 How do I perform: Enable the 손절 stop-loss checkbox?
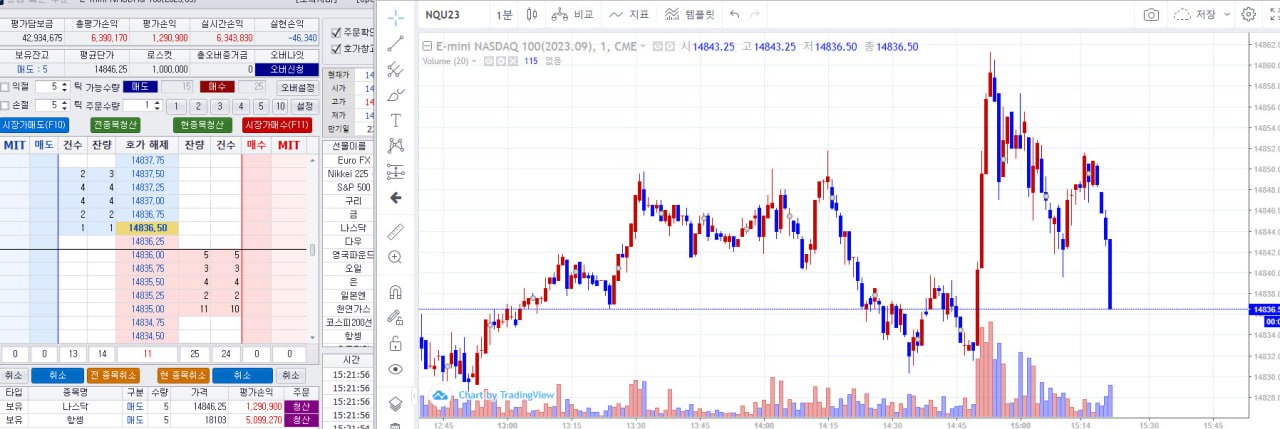6,105
